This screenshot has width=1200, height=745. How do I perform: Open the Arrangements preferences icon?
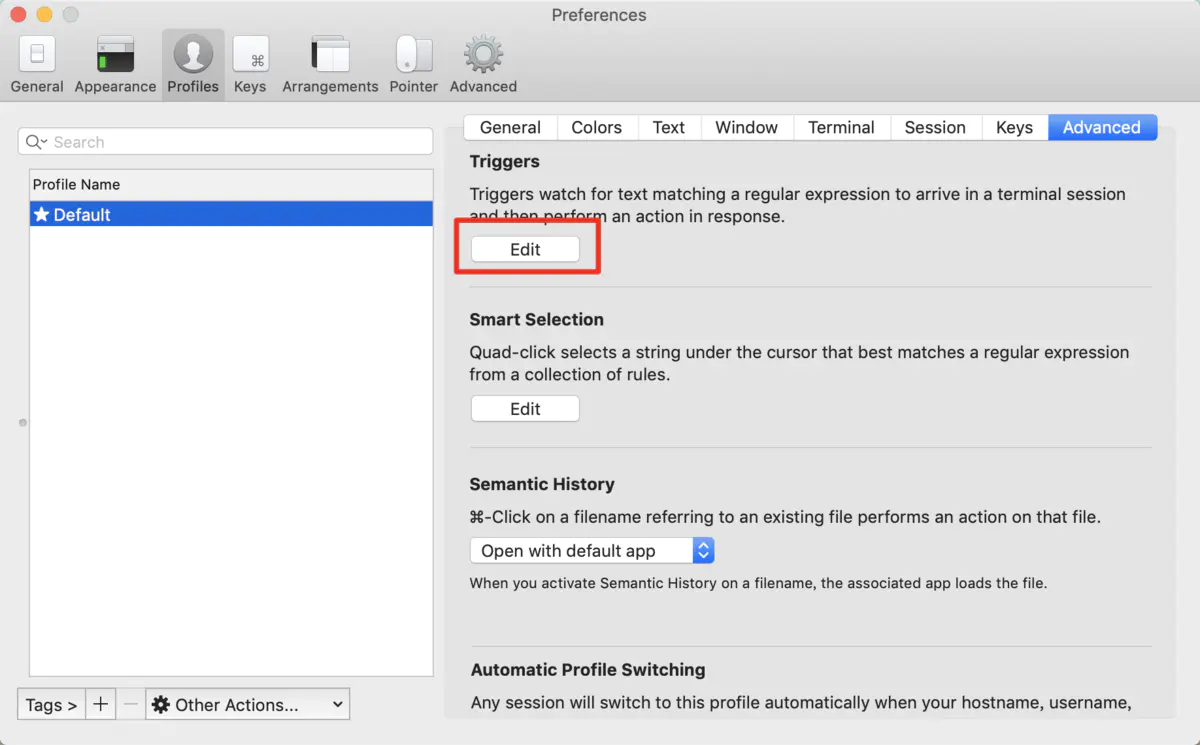tap(330, 64)
